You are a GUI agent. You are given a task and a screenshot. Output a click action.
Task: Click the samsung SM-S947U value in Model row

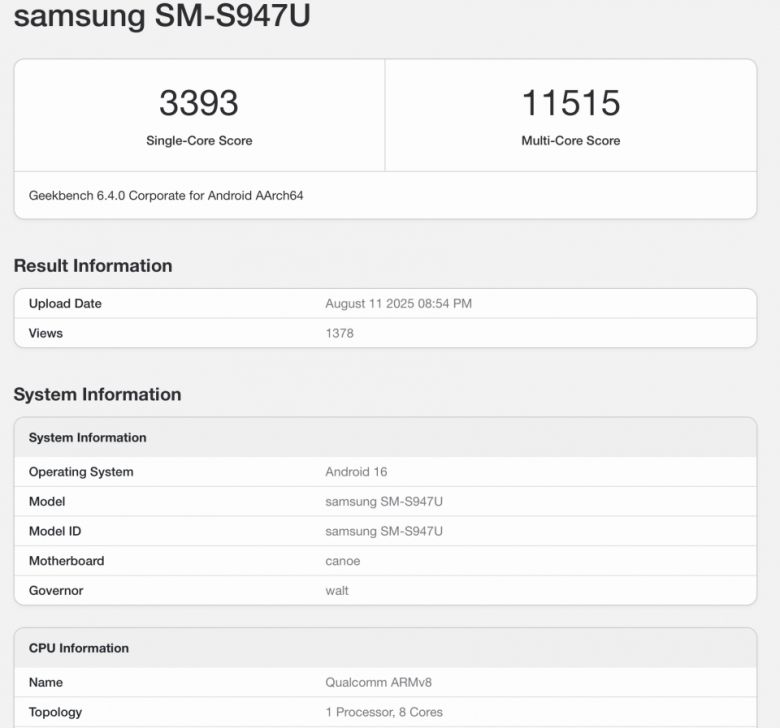383,502
